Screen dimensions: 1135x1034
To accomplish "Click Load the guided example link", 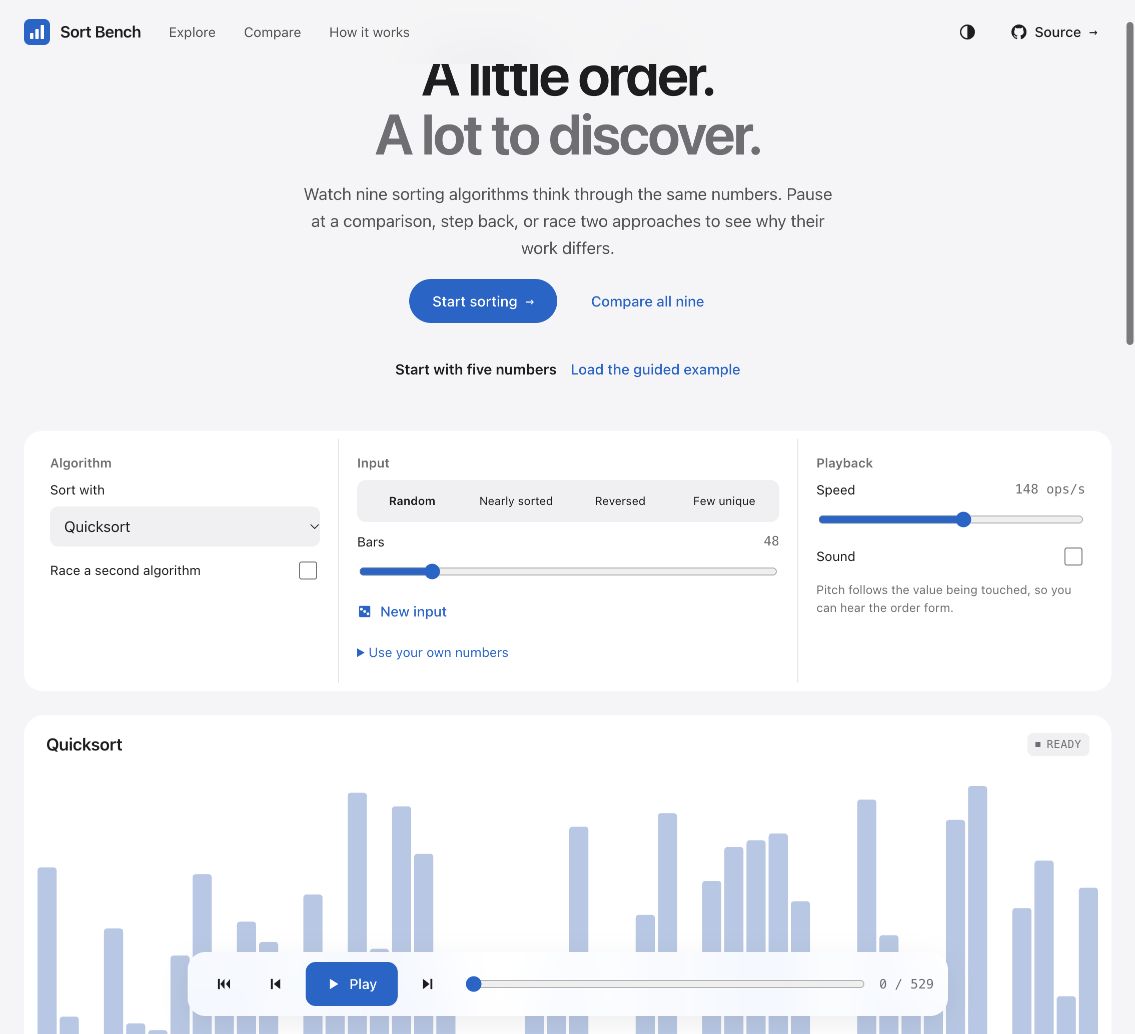I will click(655, 369).
